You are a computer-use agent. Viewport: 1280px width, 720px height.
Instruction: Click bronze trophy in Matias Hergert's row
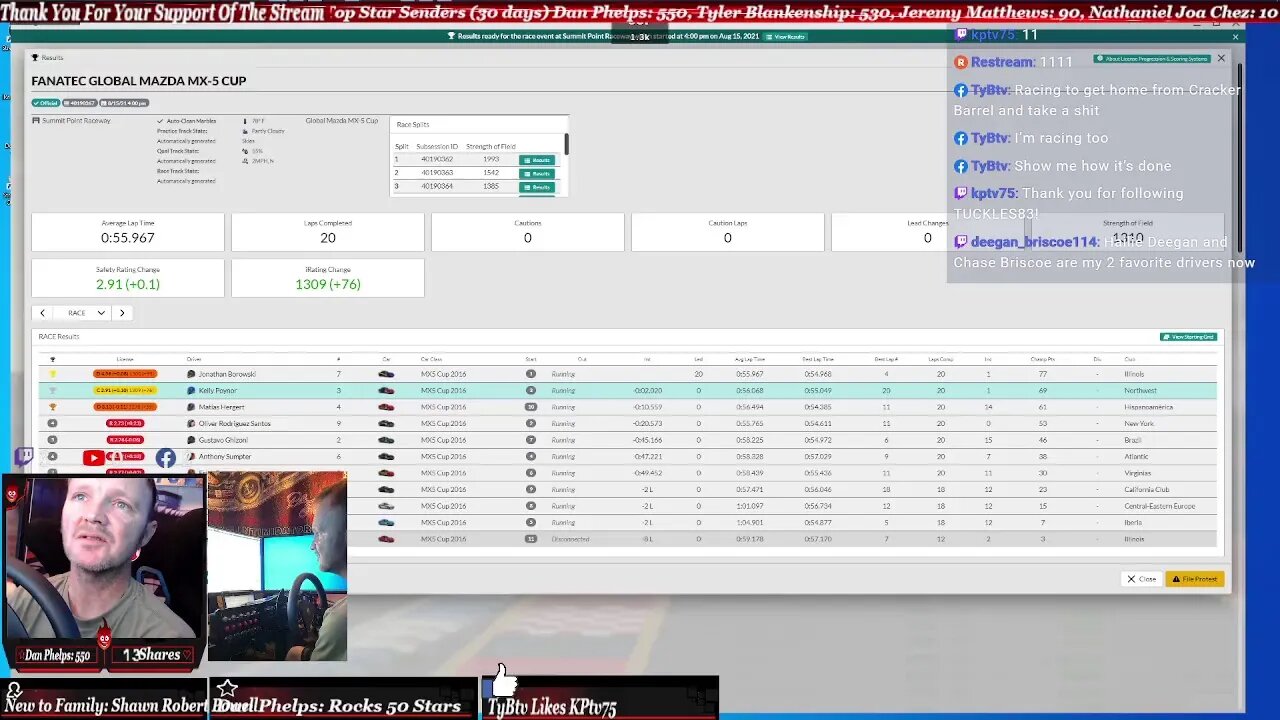(53, 407)
